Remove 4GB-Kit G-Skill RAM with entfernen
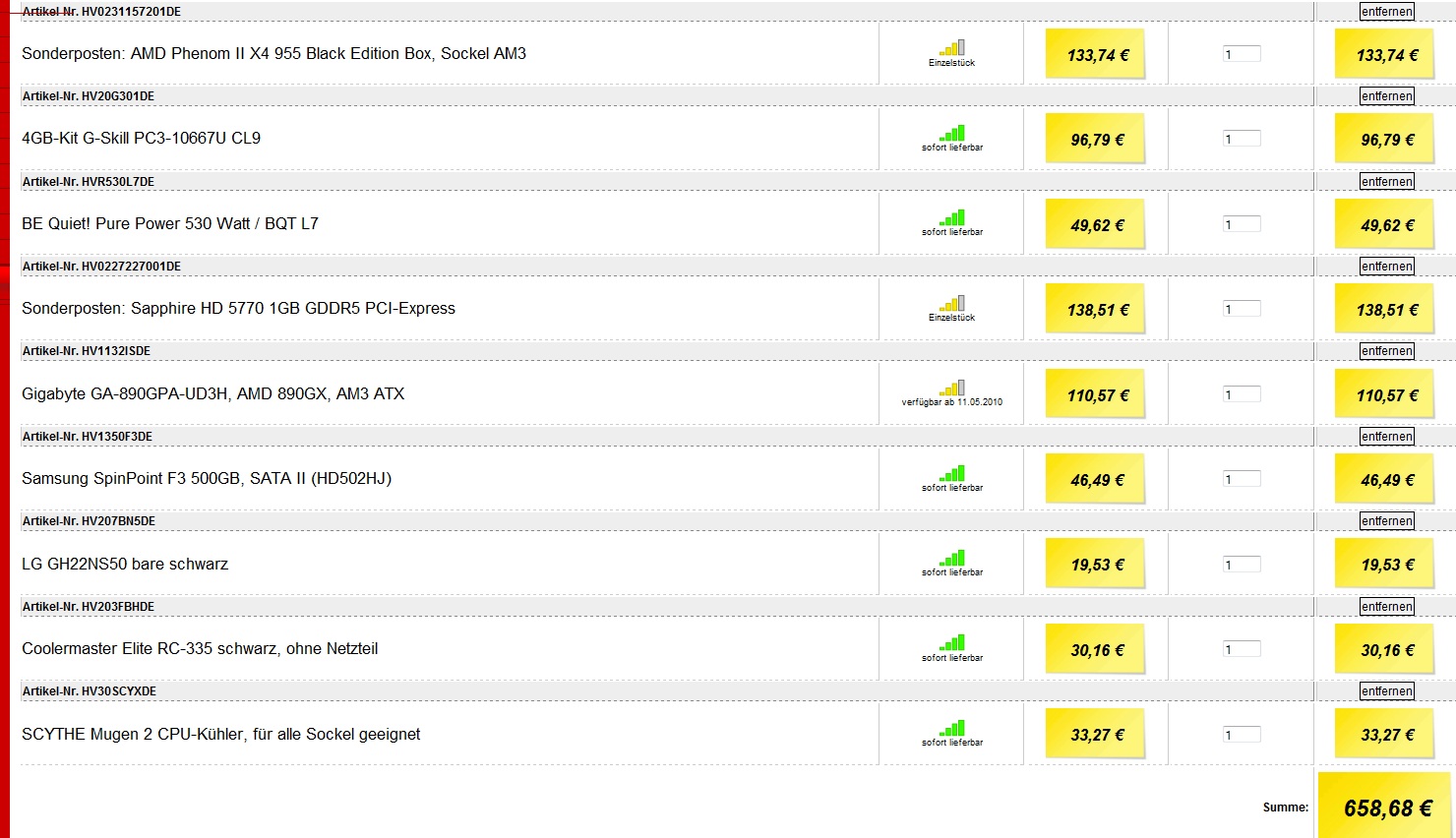The width and height of the screenshot is (1456, 838). click(1387, 96)
